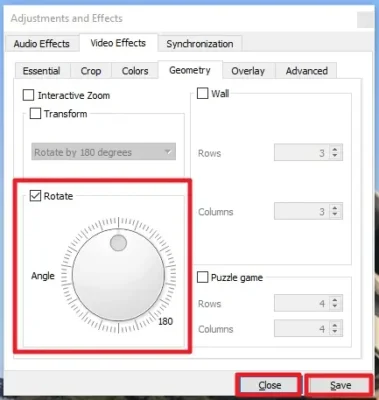Decrease Puzzle game Rows with down arrow

(x=335, y=307)
